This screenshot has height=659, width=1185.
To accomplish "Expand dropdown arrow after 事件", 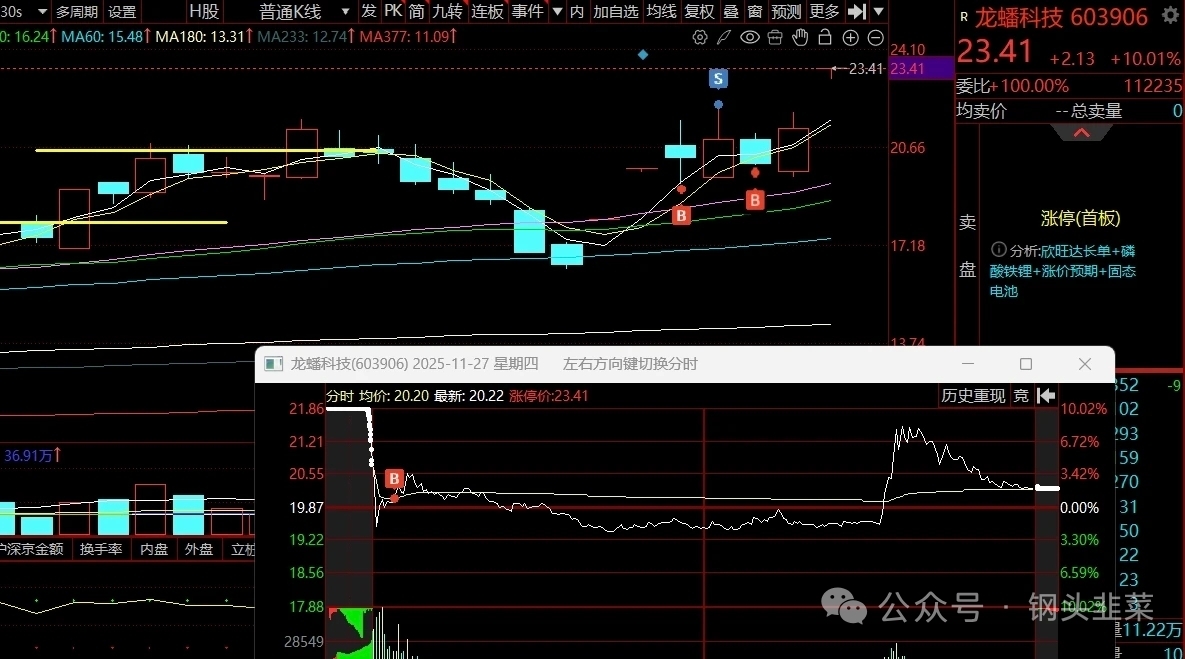I will 558,11.
